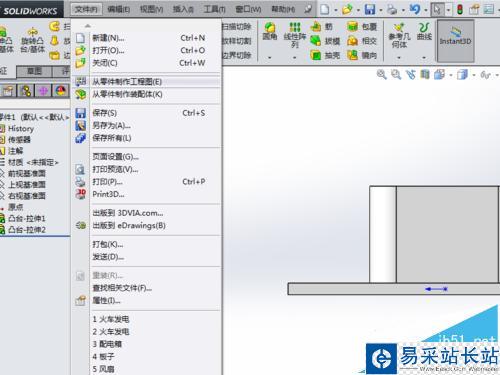Click Zoom to Area view icon
This screenshot has height=375, width=500.
396,74
